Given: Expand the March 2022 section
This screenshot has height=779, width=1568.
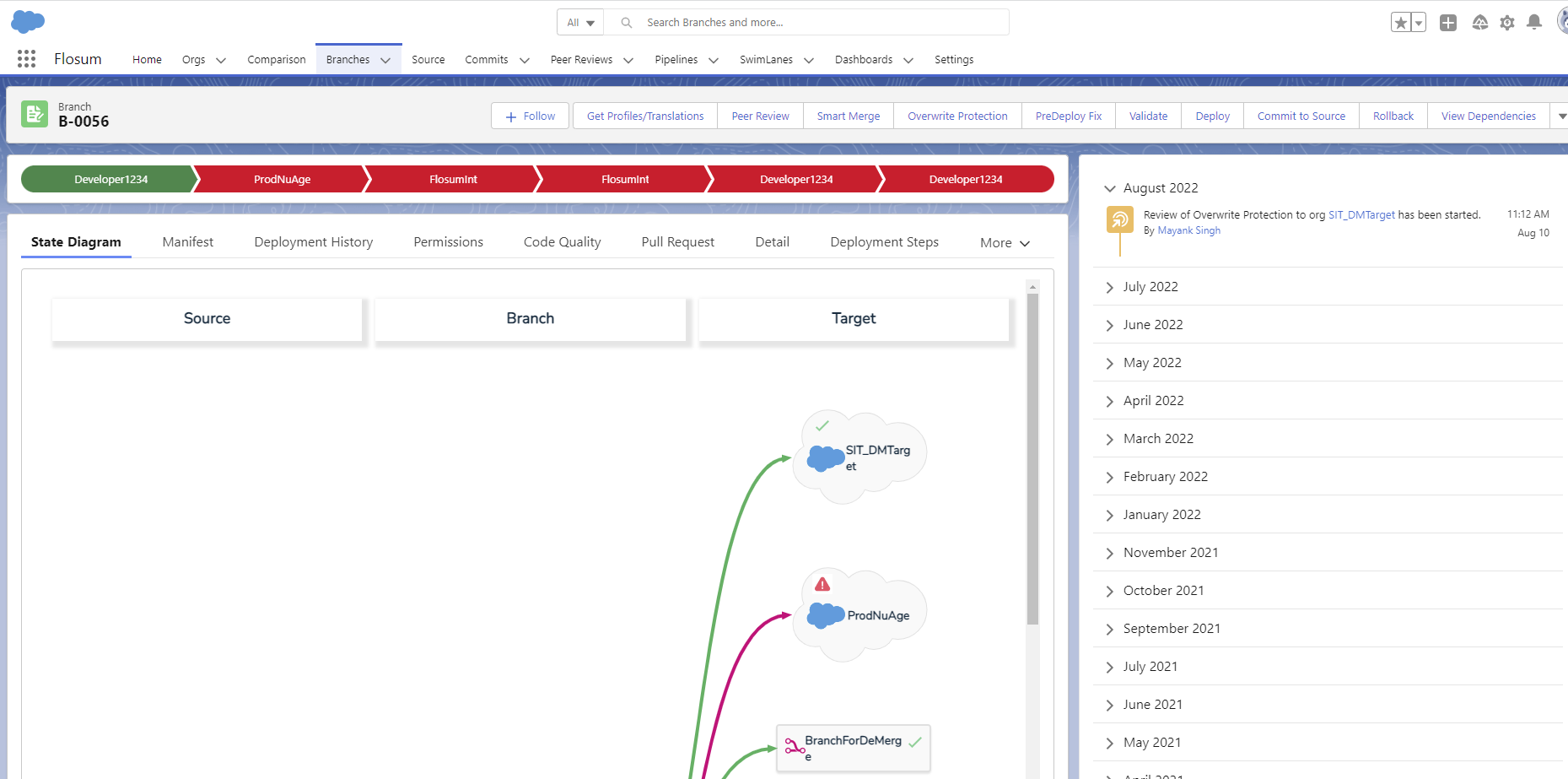Looking at the screenshot, I should coord(1110,440).
